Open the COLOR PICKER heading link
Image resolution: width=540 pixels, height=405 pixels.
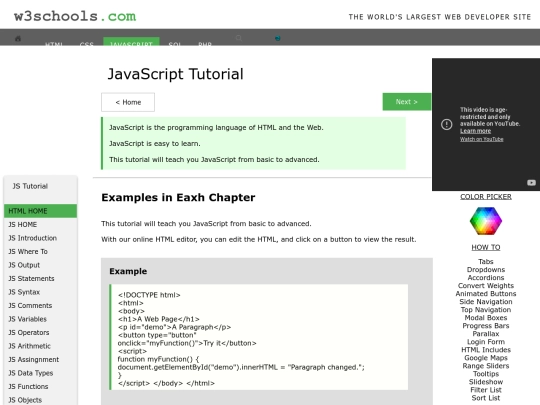pyautogui.click(x=486, y=197)
